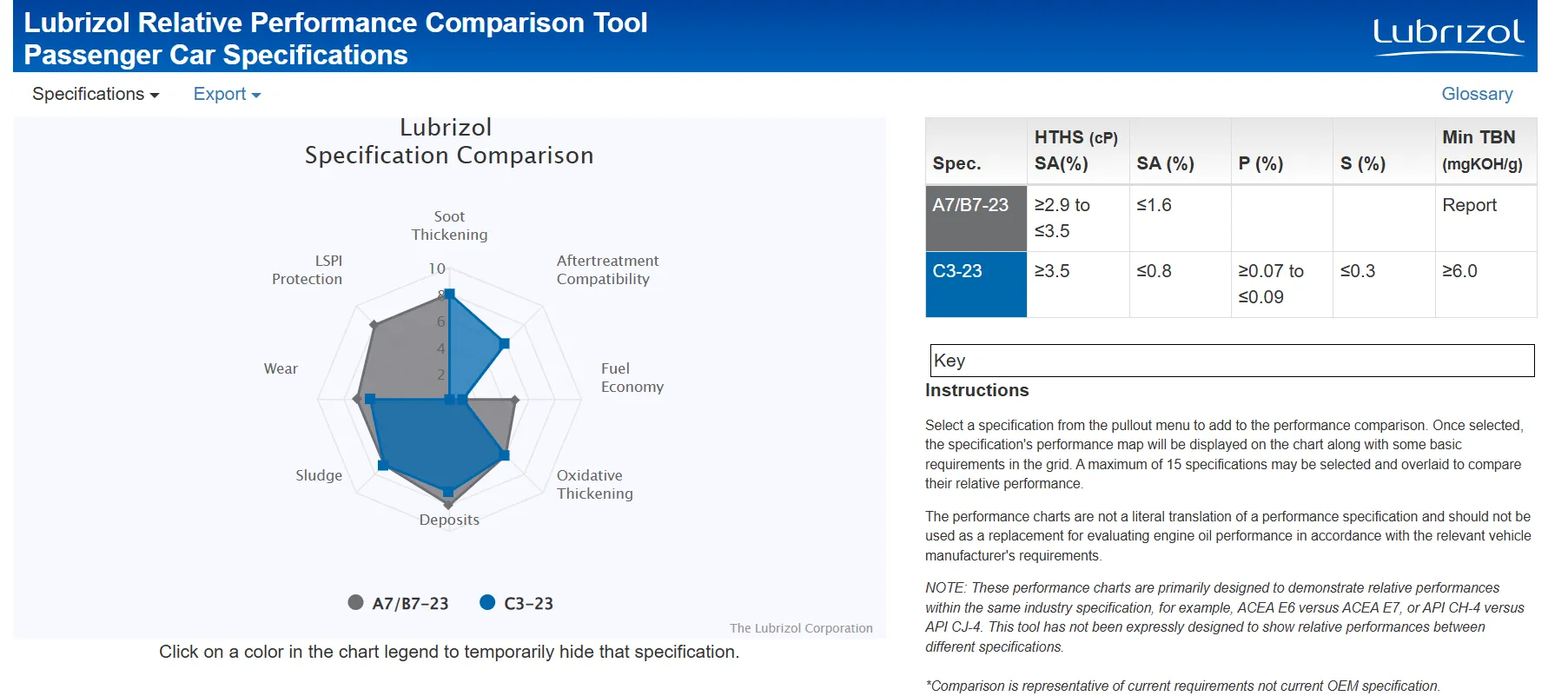
Task: Select the blue C3-23 spec cell
Action: pos(976,284)
